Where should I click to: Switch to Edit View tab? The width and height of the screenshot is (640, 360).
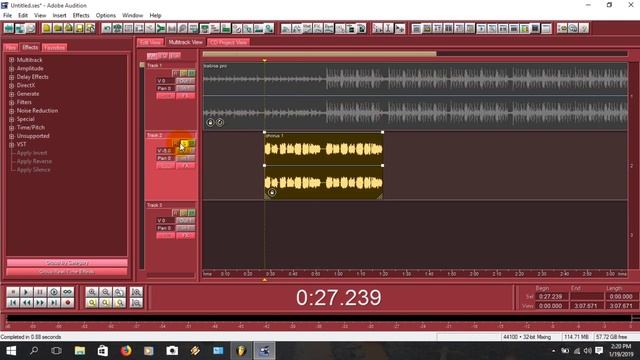(150, 42)
